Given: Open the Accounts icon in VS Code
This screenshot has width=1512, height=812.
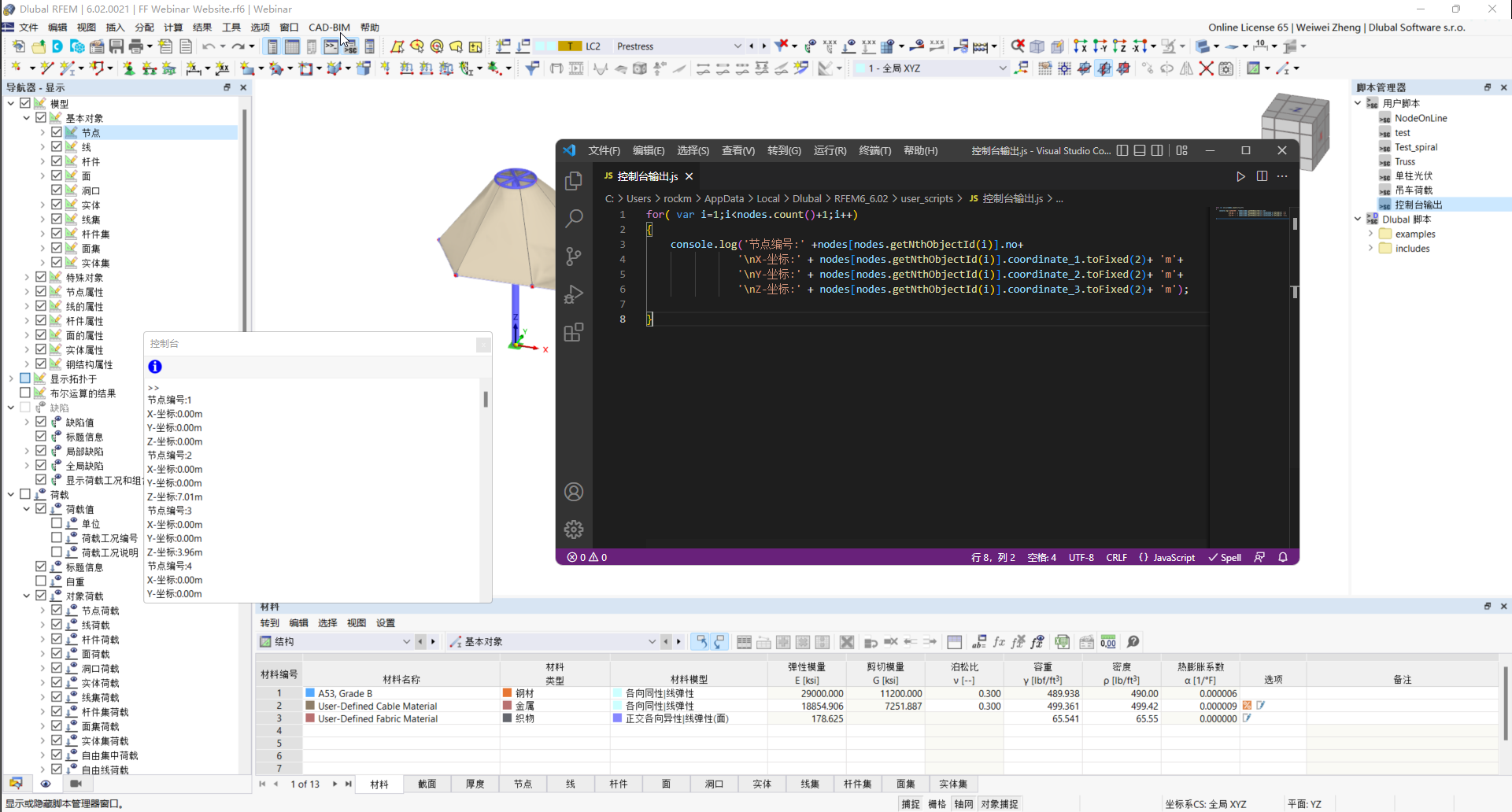Looking at the screenshot, I should pyautogui.click(x=574, y=492).
